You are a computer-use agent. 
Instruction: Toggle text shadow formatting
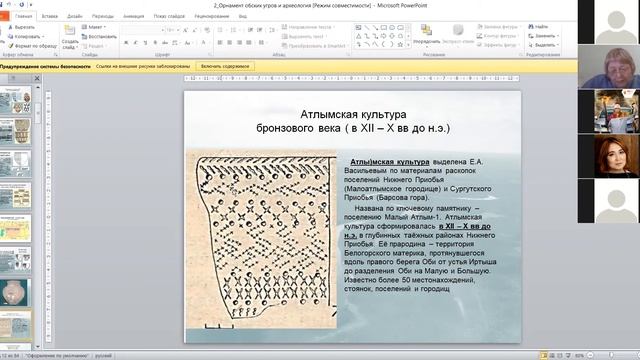(x=155, y=42)
